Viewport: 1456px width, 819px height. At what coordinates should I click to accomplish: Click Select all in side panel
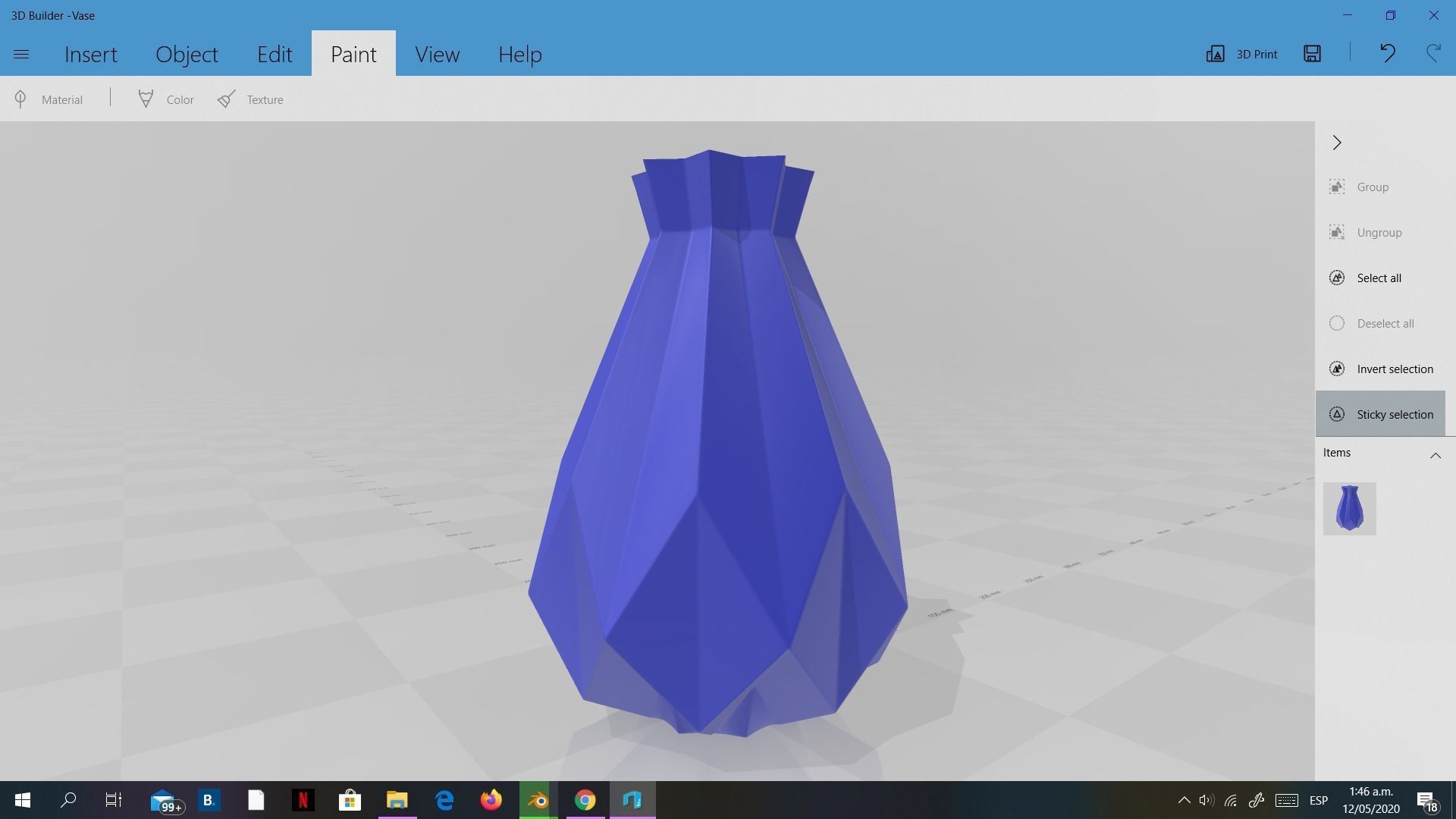pyautogui.click(x=1378, y=278)
